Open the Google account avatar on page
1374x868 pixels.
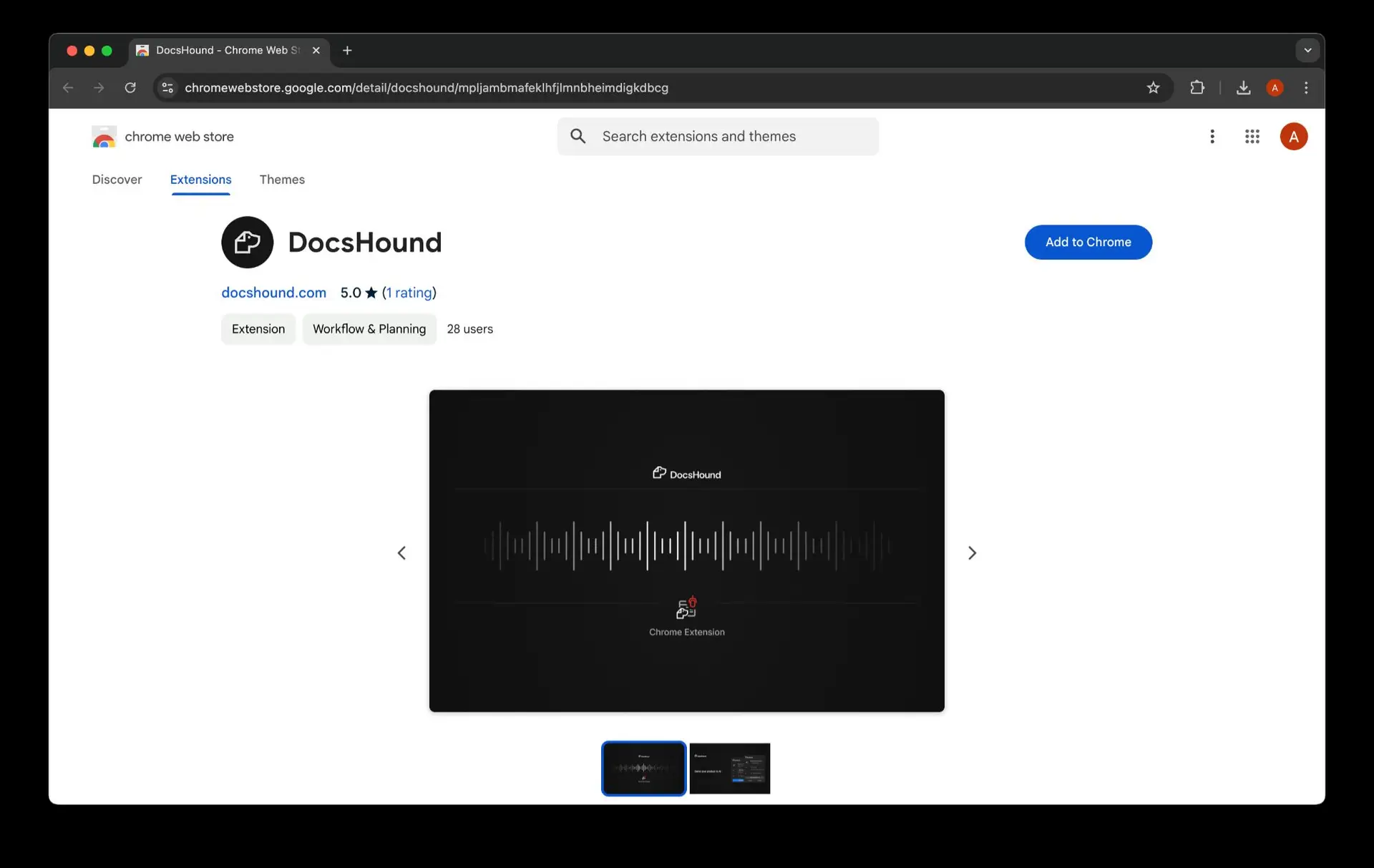[1293, 136]
